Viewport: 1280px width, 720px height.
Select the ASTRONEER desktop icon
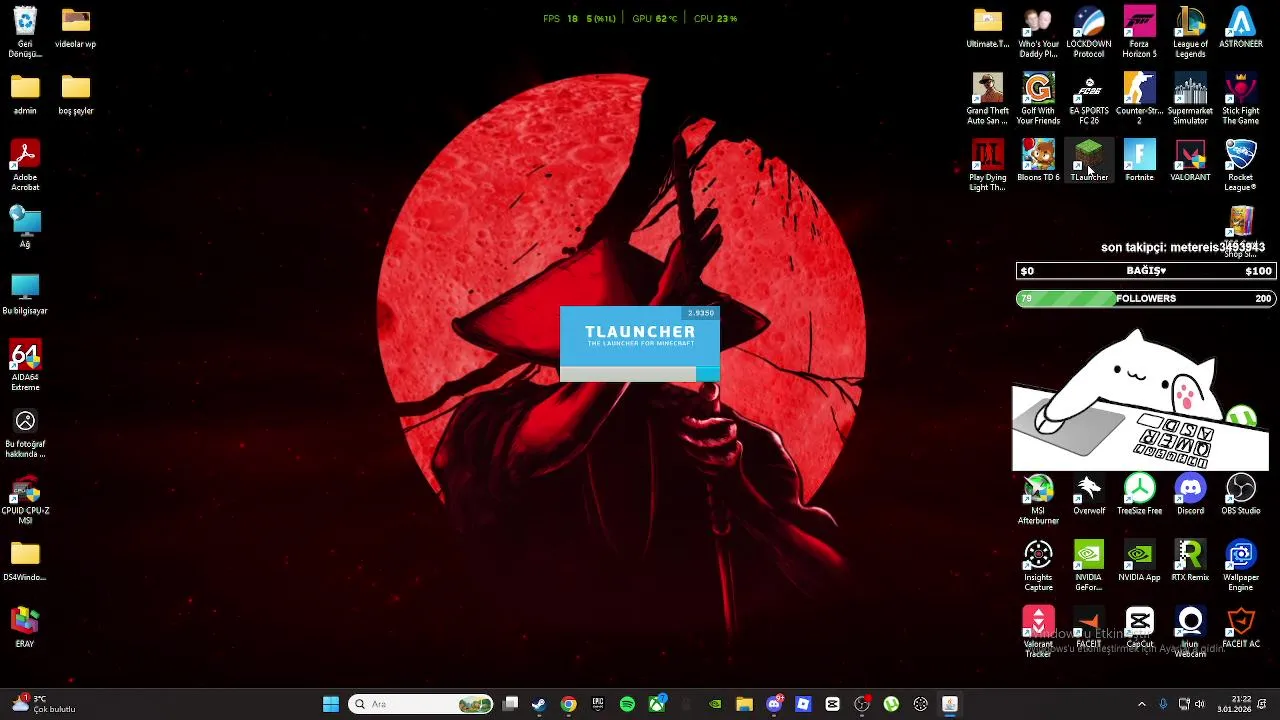(1241, 28)
